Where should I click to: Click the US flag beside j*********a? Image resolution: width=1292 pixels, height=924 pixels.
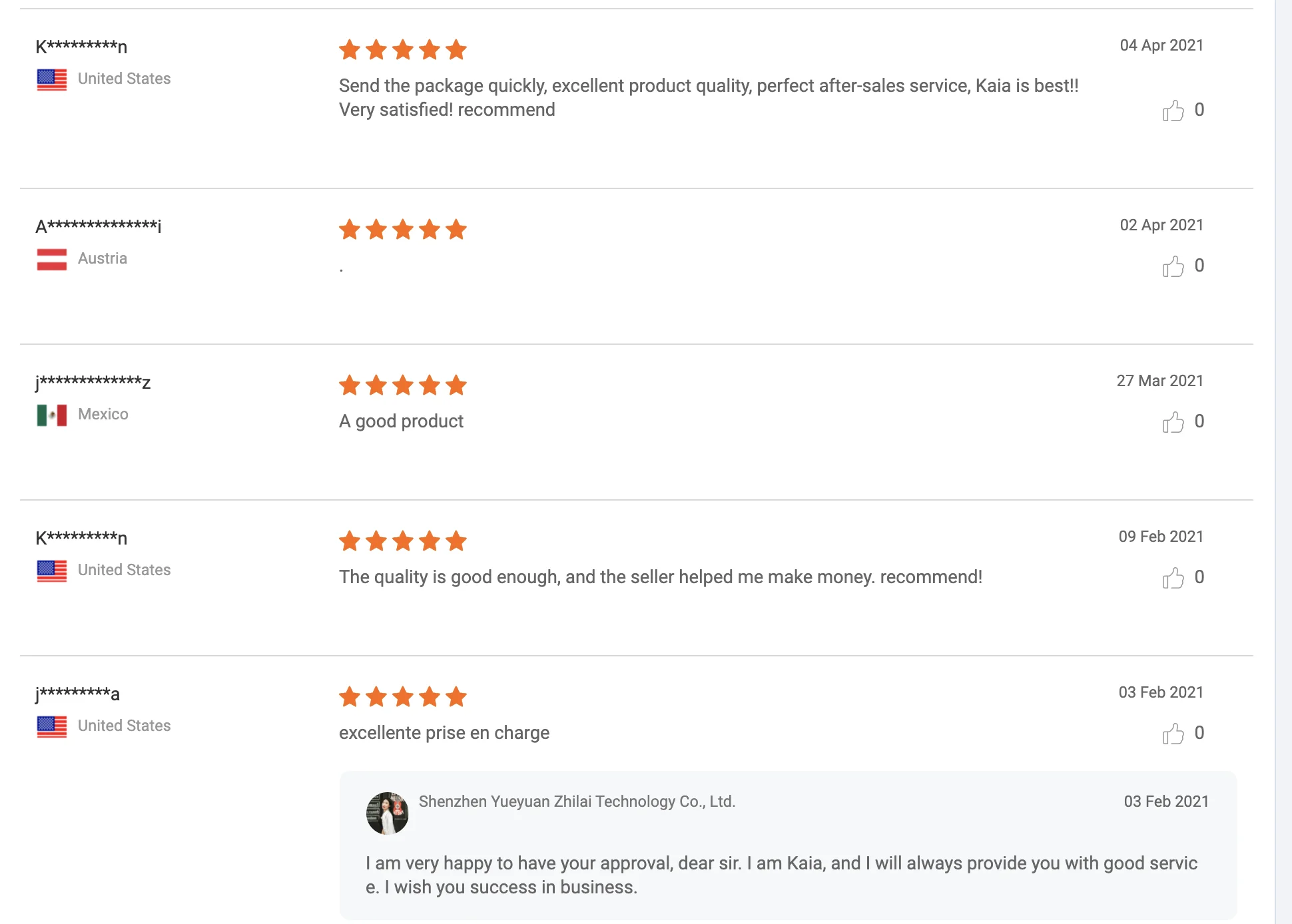pos(52,726)
